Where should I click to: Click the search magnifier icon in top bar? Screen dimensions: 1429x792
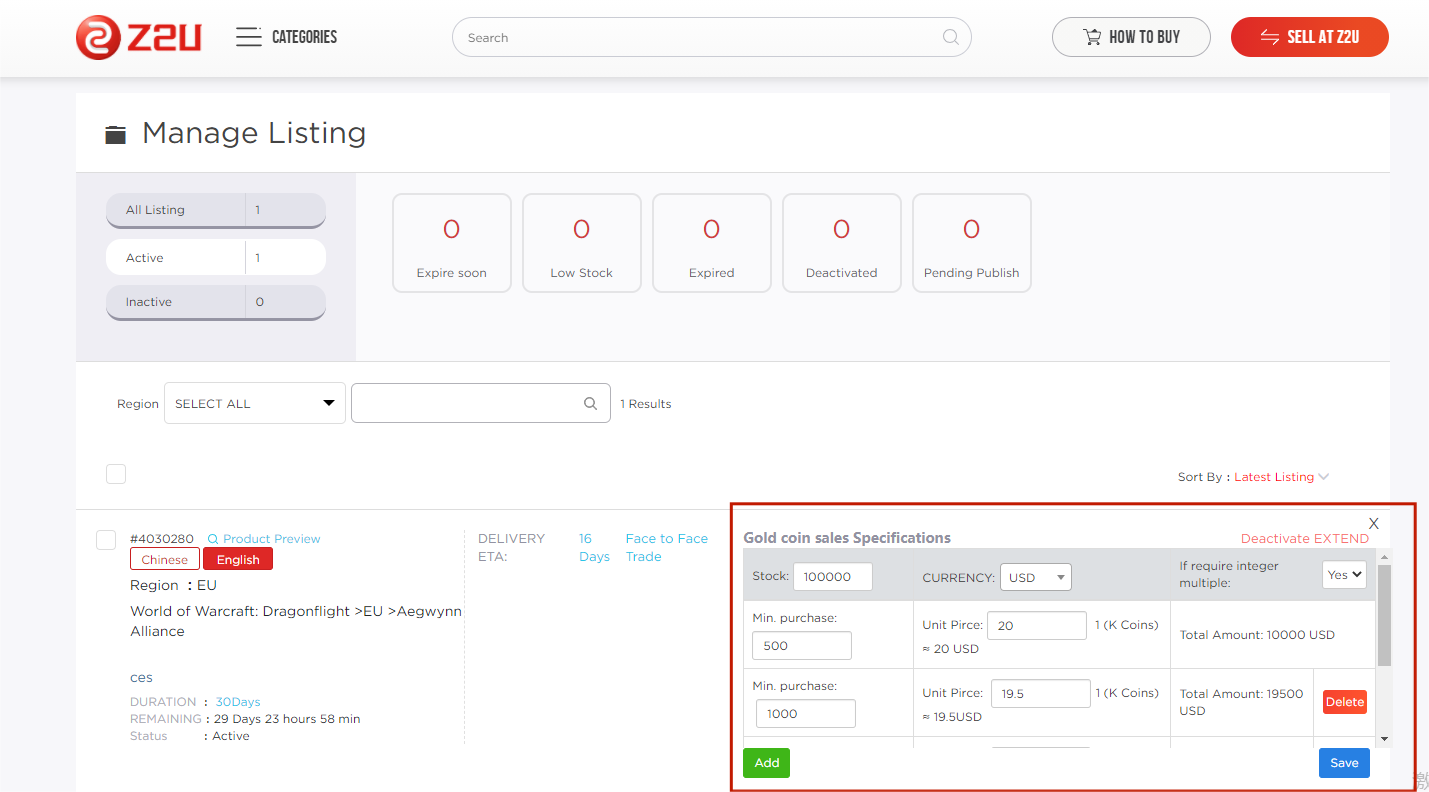(950, 37)
